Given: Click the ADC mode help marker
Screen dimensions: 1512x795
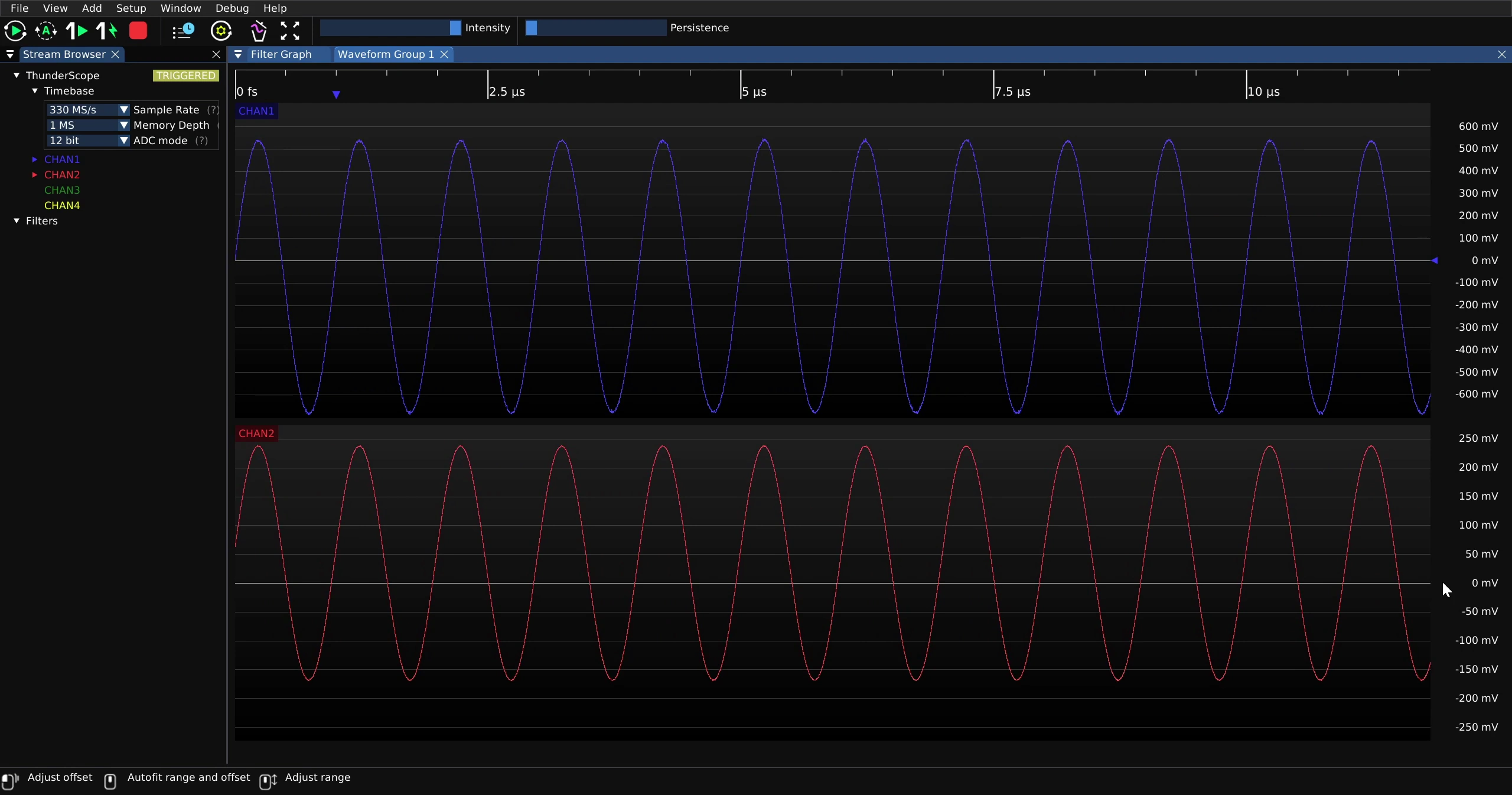Looking at the screenshot, I should click(201, 141).
